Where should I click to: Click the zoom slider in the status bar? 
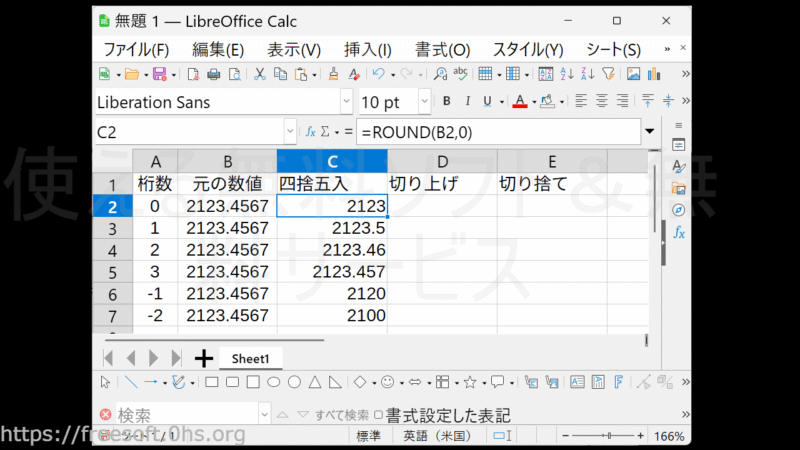[609, 437]
